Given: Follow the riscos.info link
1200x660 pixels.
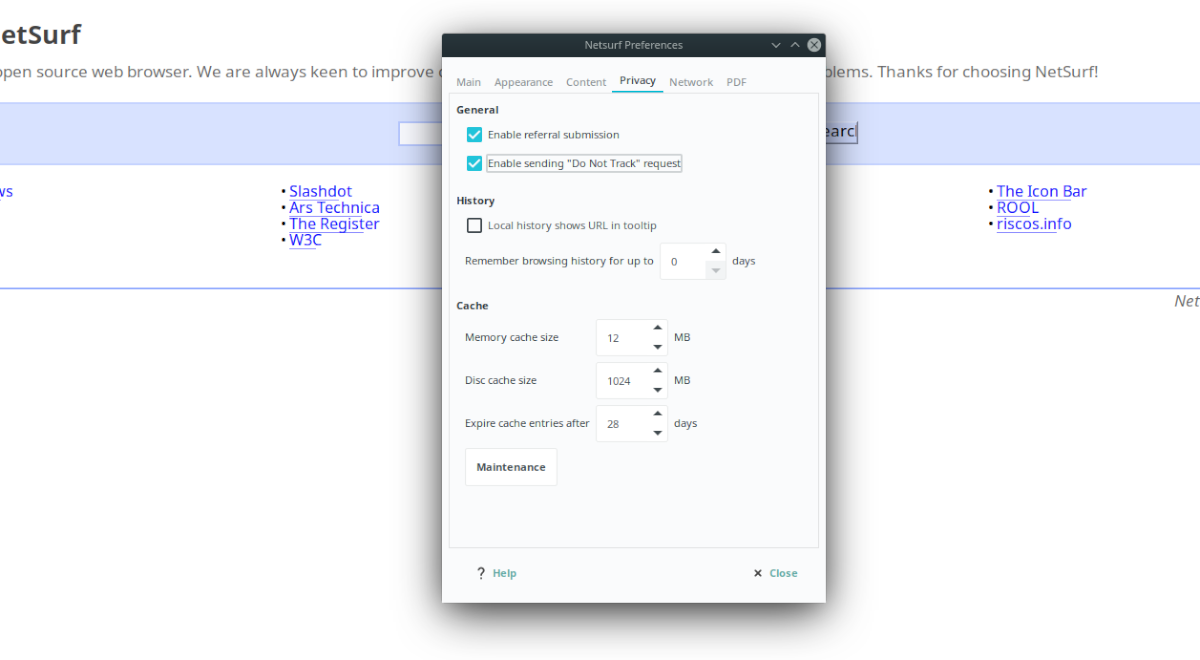Looking at the screenshot, I should point(1033,223).
